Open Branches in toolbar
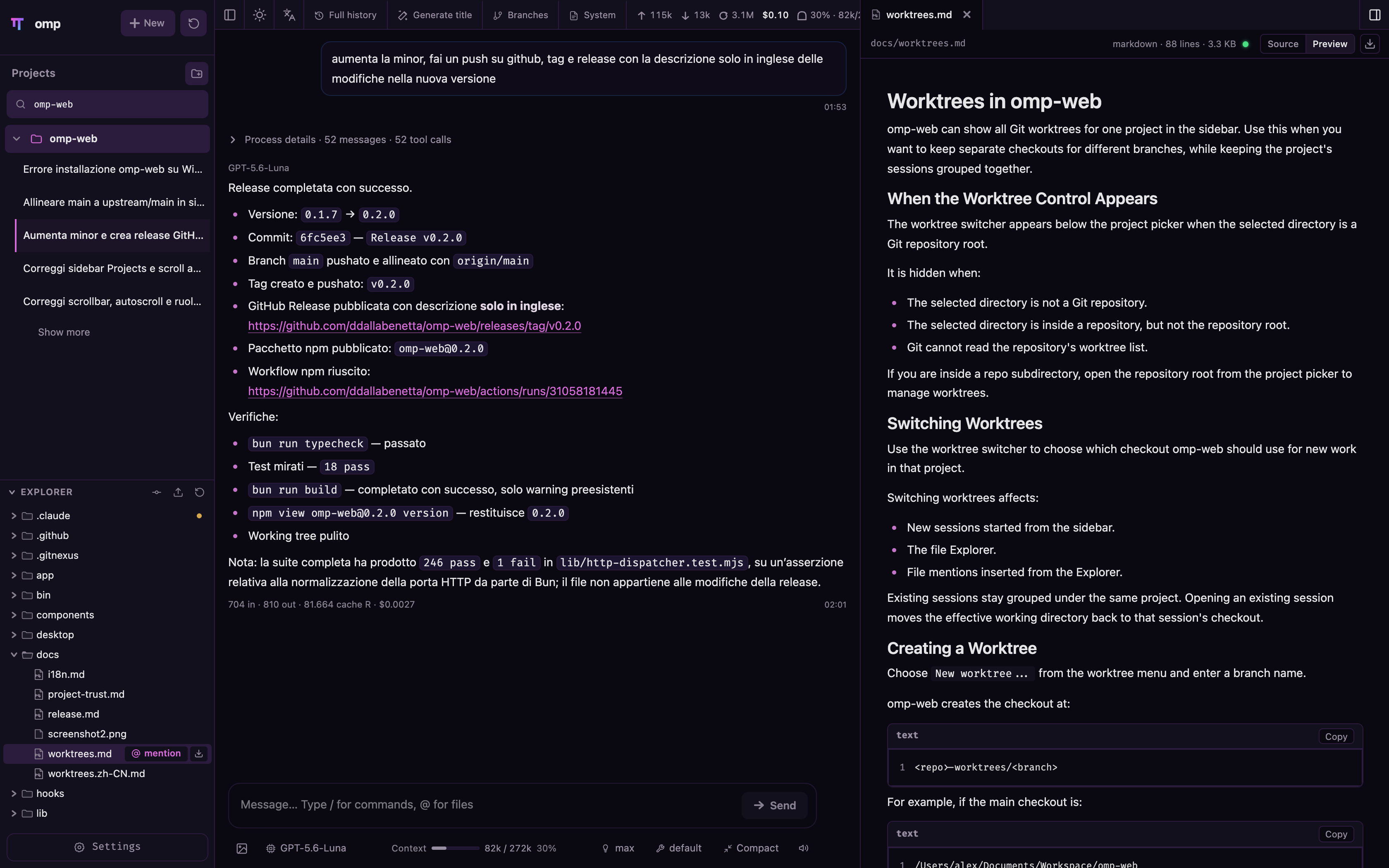The height and width of the screenshot is (868, 1389). point(520,15)
